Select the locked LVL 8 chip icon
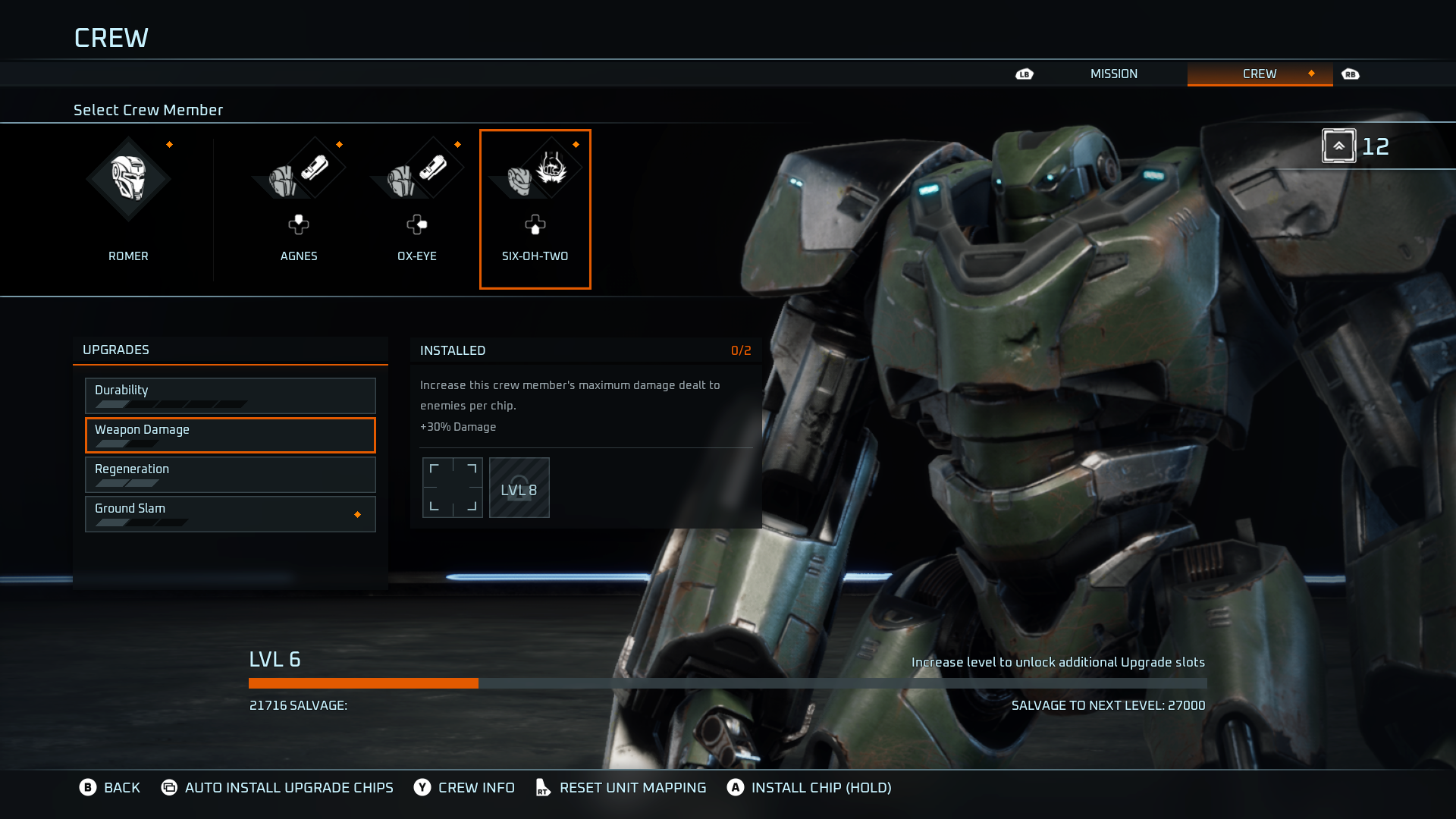The width and height of the screenshot is (1456, 819). tap(519, 488)
